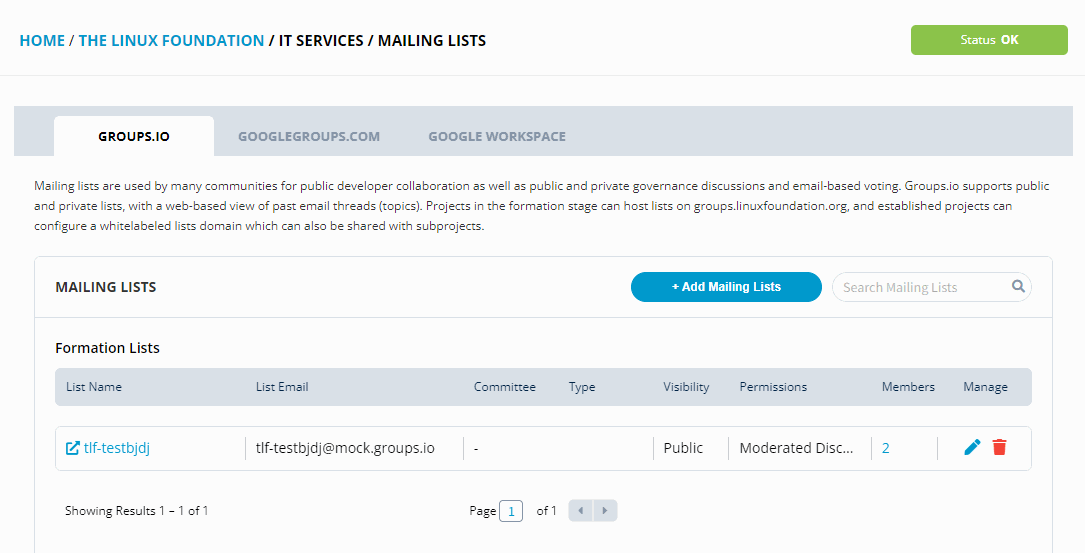
Task: Click the red trash delete icon
Action: [999, 447]
